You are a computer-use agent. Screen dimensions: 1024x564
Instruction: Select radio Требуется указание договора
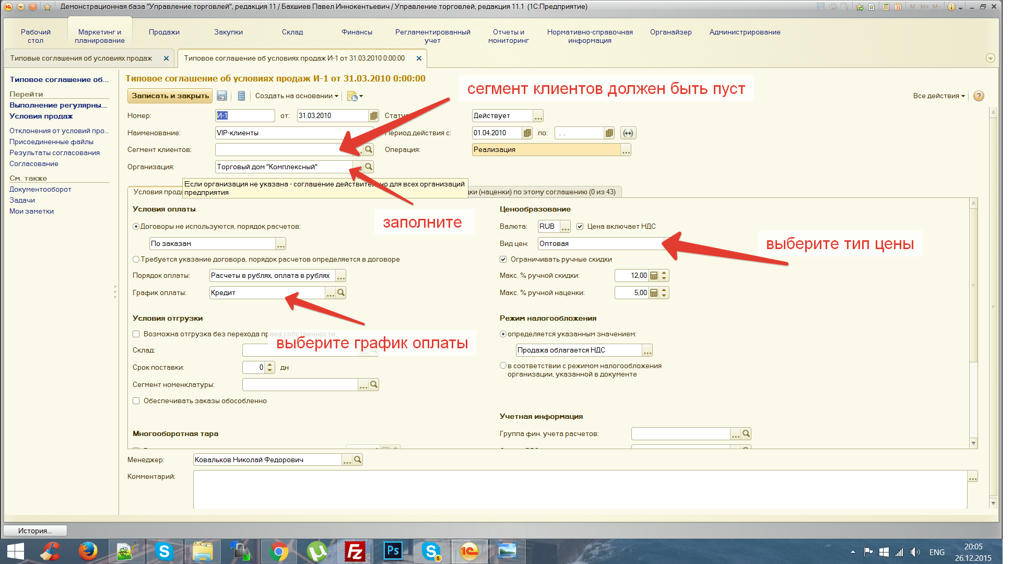point(137,259)
